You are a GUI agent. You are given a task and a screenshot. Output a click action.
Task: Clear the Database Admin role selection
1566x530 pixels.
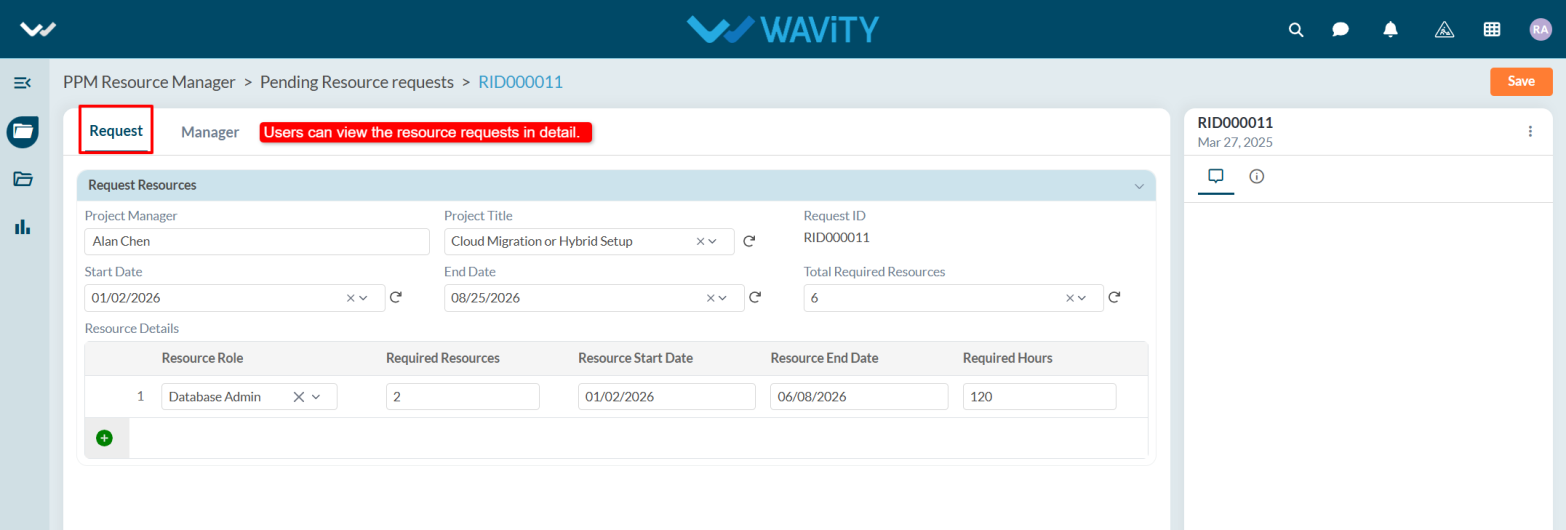pos(298,397)
